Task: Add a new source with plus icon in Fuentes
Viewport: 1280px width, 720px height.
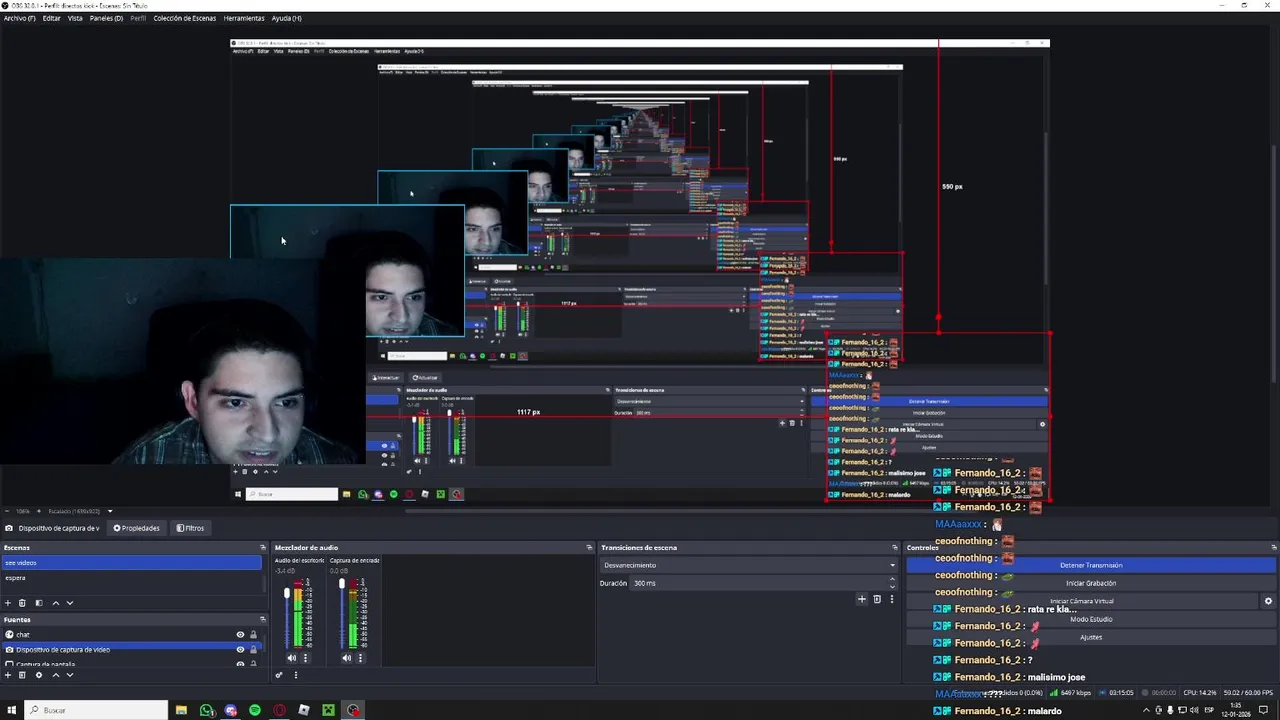Action: click(8, 675)
